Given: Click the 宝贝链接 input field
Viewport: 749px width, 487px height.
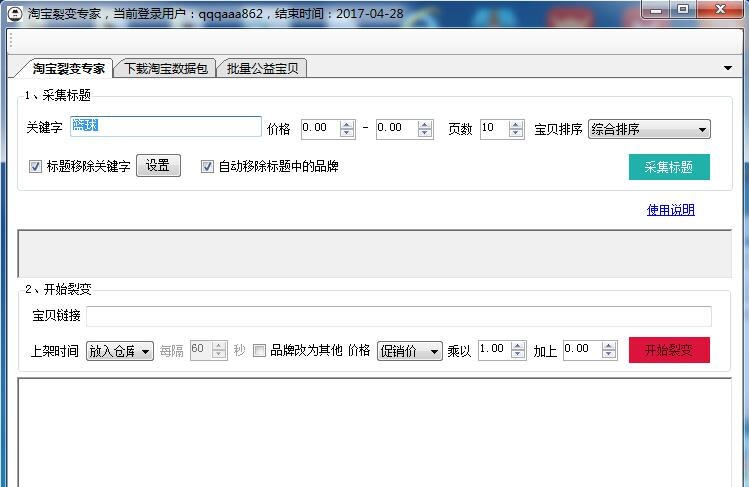Looking at the screenshot, I should (x=399, y=317).
